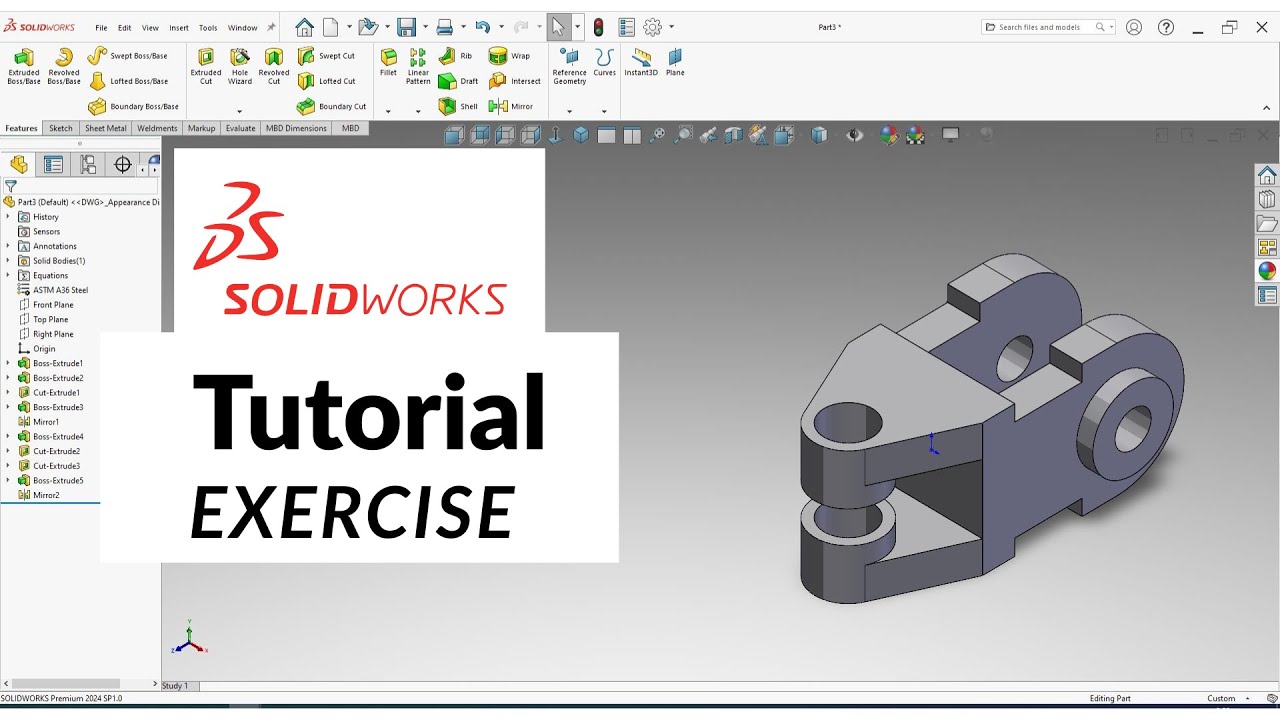Insert a reference Plane
This screenshot has height=720, width=1280.
(x=676, y=62)
